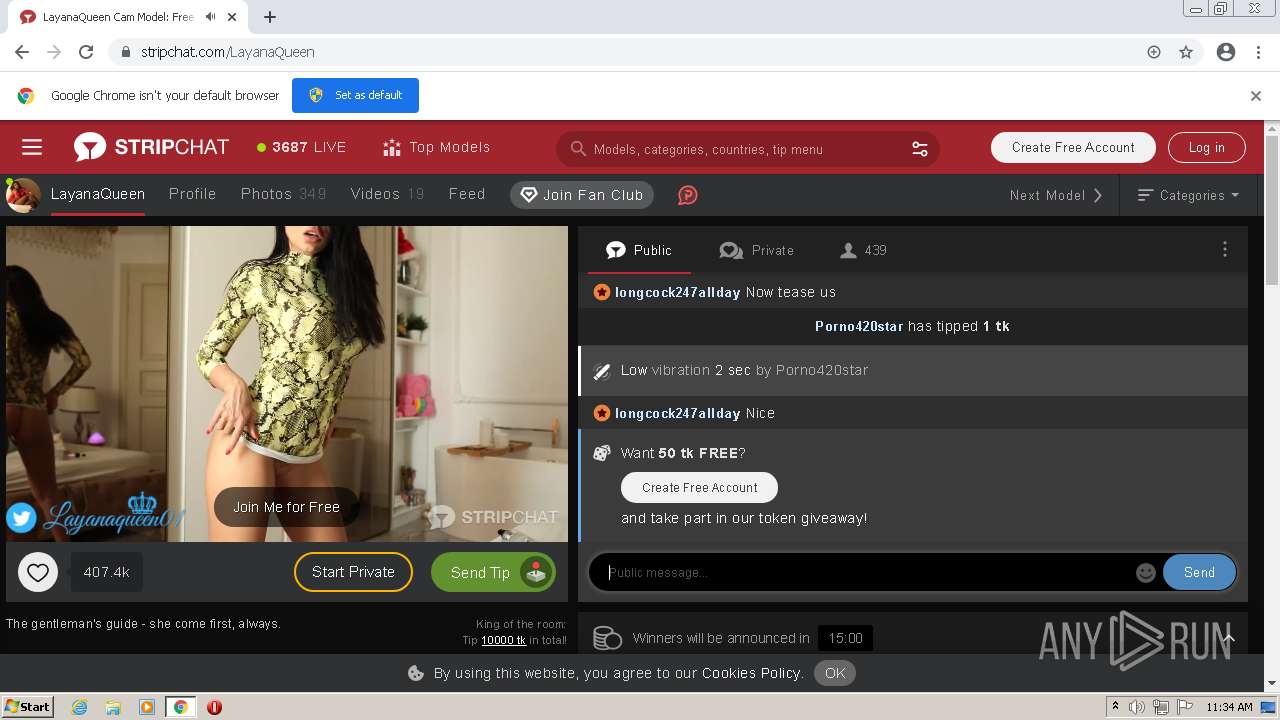The width and height of the screenshot is (1280, 720).
Task: Open the Chrome three-dot menu
Action: [x=1258, y=52]
